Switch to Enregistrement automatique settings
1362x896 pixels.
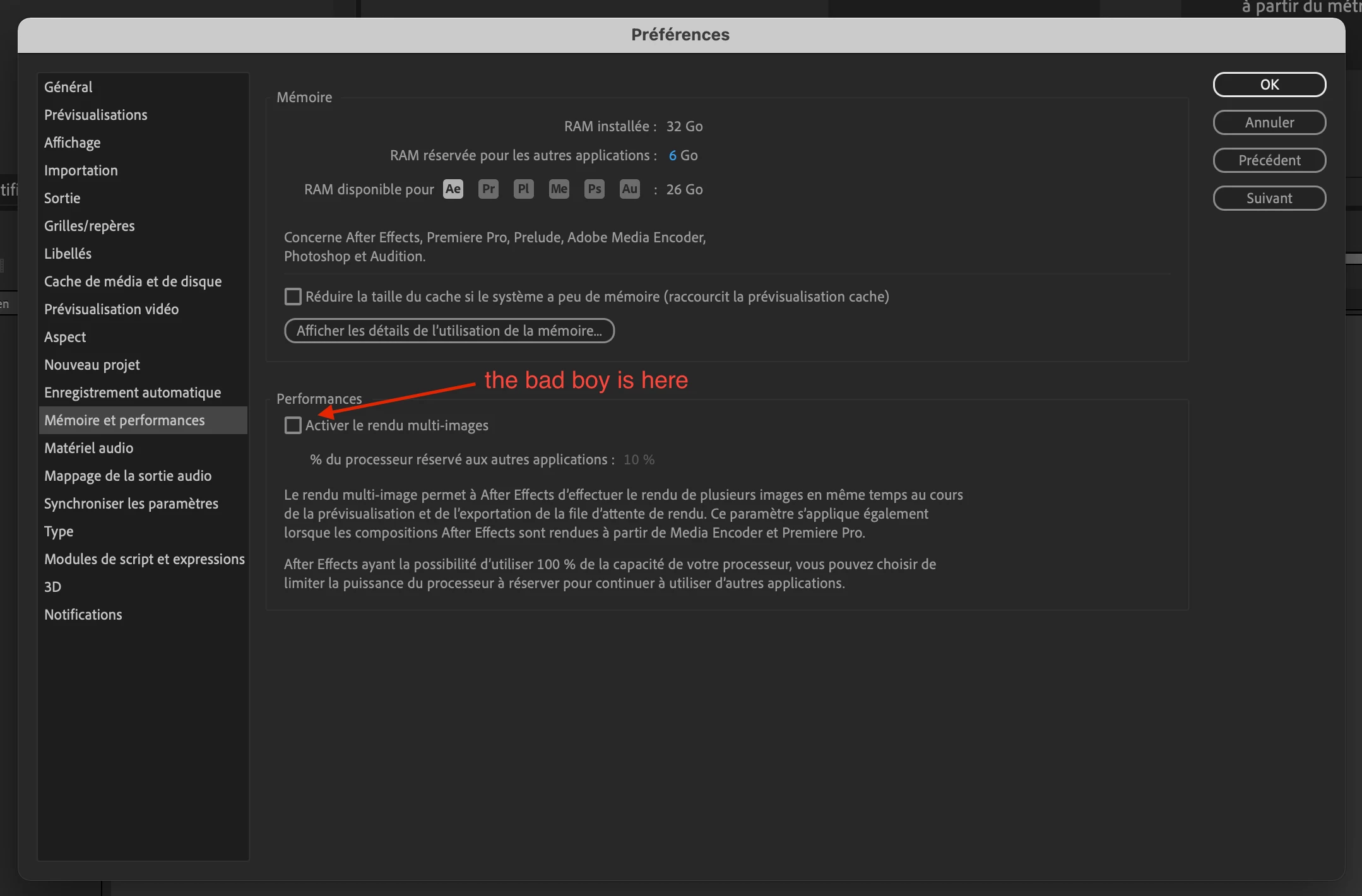133,392
